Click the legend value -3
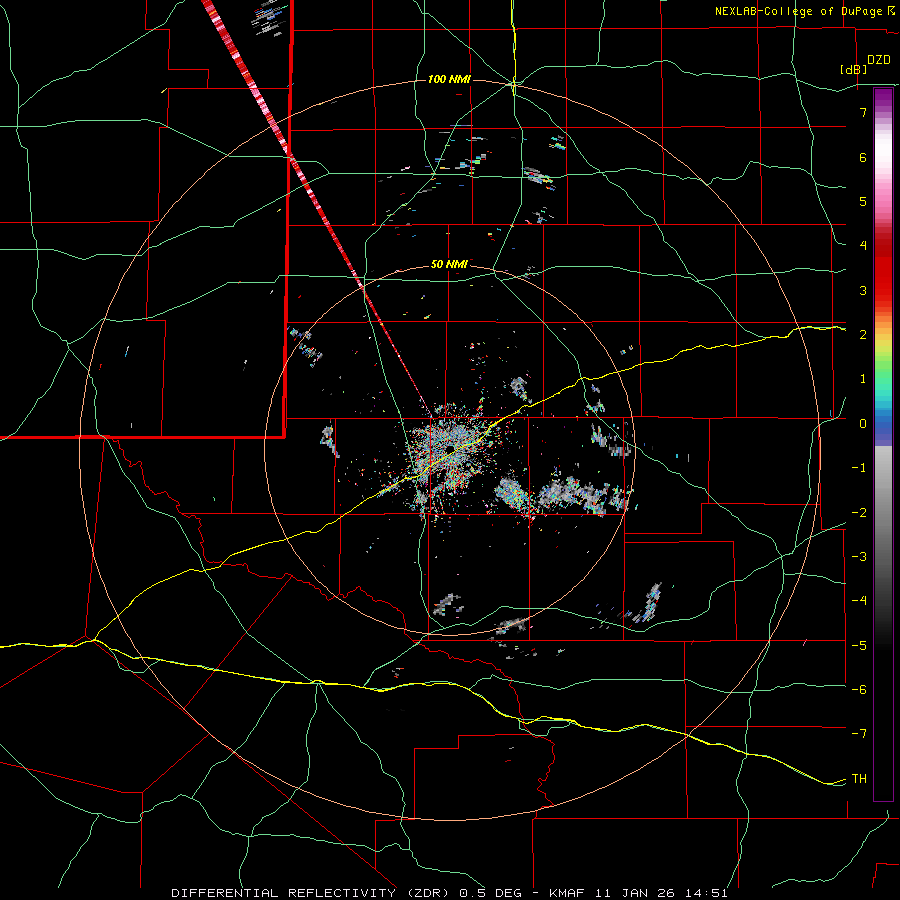The width and height of the screenshot is (900, 900). click(859, 556)
